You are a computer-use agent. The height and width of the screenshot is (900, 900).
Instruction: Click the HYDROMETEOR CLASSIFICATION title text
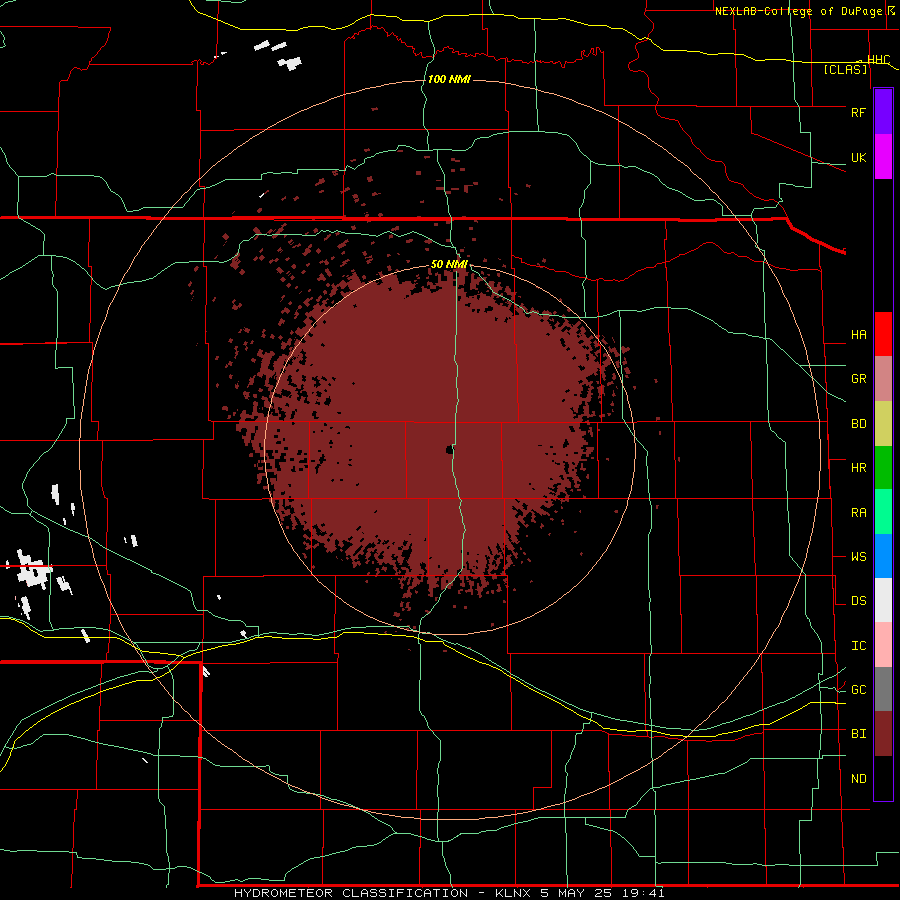[x=351, y=893]
